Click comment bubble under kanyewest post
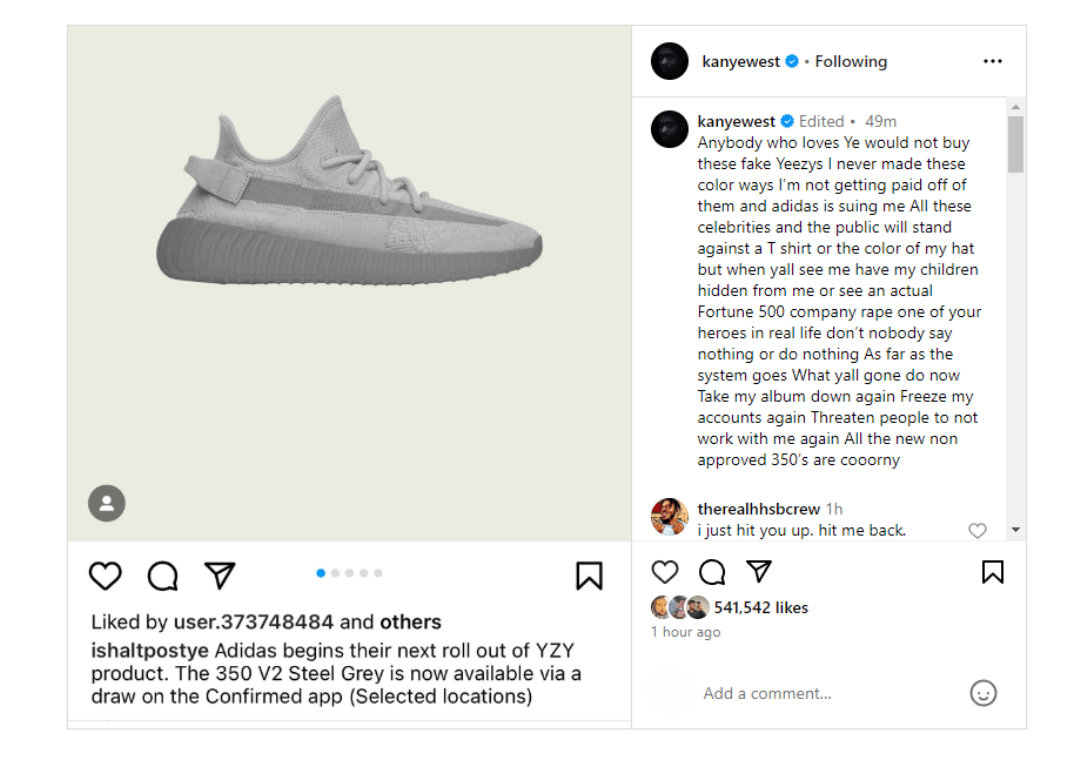Image resolution: width=1070 pixels, height=760 pixels. coord(712,572)
